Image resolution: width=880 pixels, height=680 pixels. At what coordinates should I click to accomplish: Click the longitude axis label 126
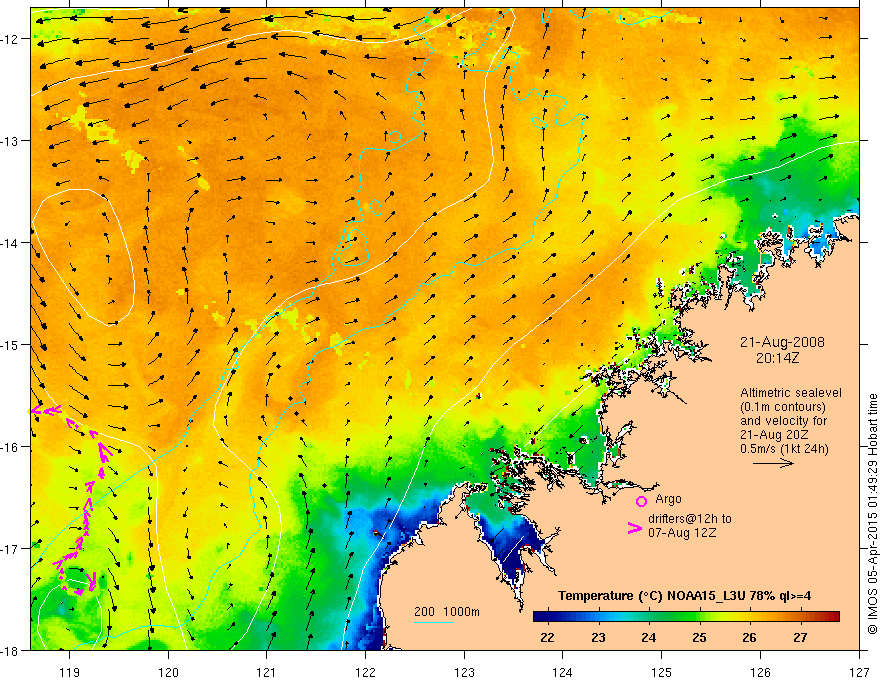(760, 672)
